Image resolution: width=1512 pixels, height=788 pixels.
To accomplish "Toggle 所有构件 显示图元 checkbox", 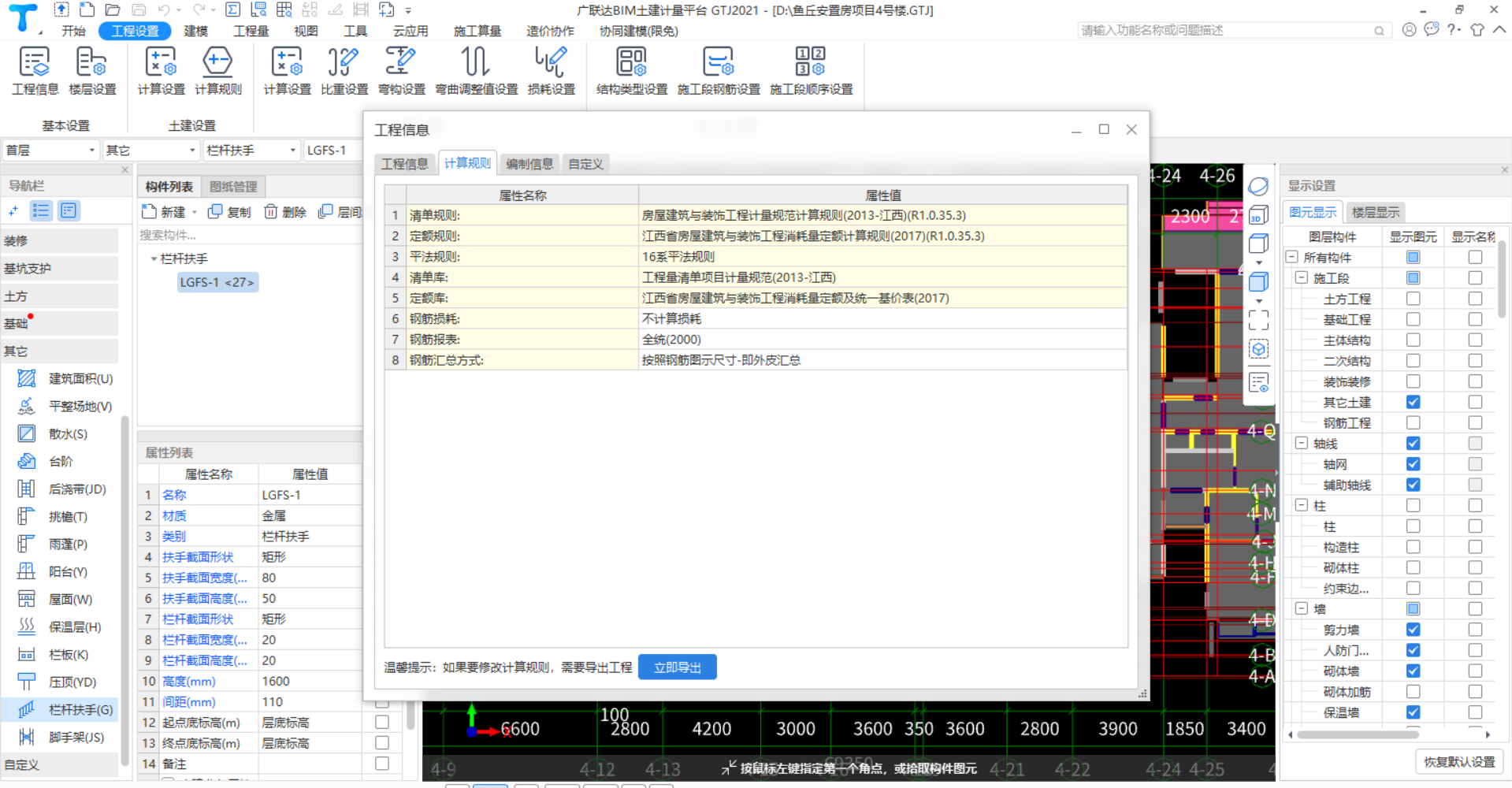I will pyautogui.click(x=1414, y=258).
